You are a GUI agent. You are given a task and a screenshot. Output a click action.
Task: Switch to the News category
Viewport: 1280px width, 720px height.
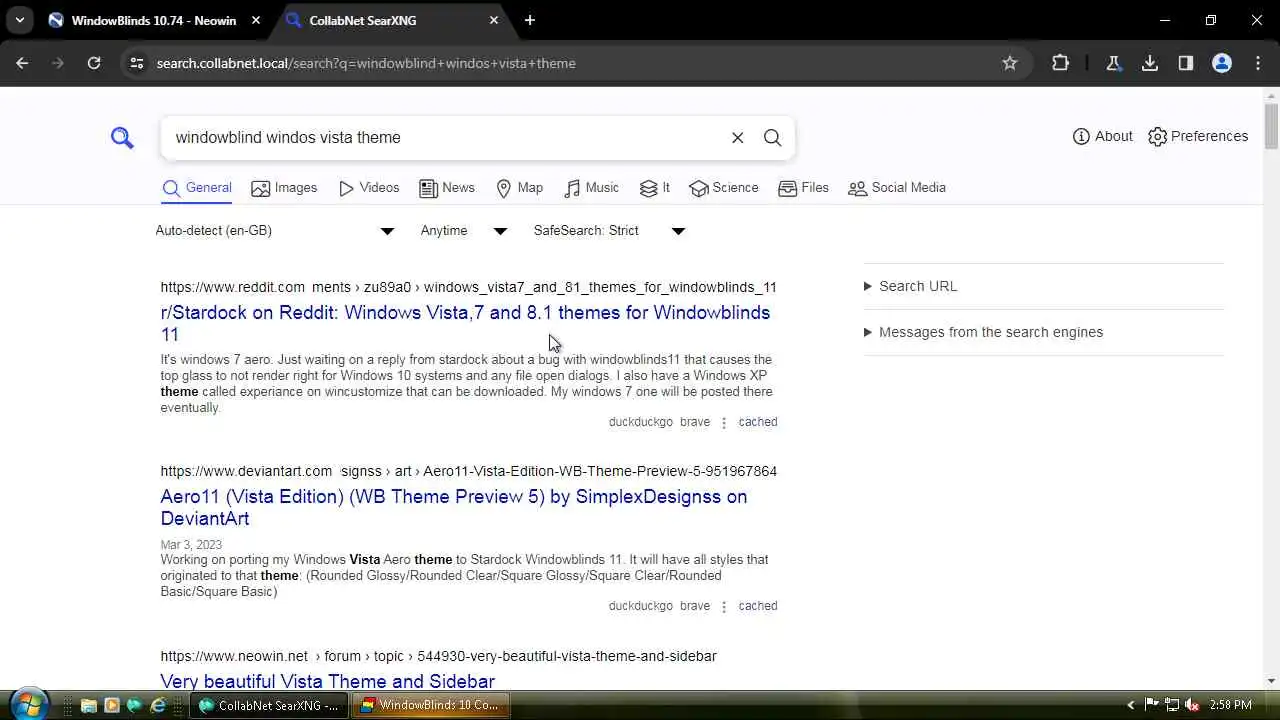pos(447,188)
